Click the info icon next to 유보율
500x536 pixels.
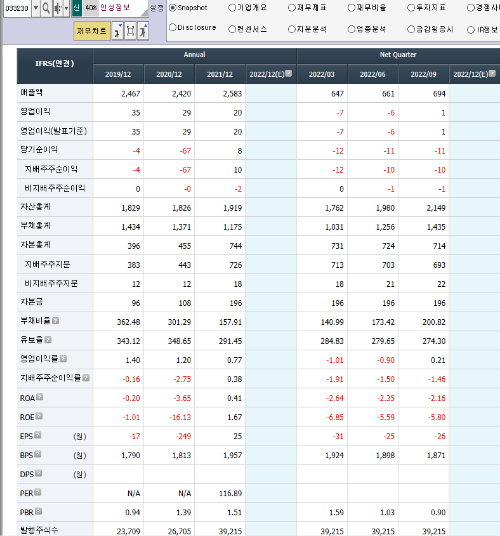(x=48, y=339)
